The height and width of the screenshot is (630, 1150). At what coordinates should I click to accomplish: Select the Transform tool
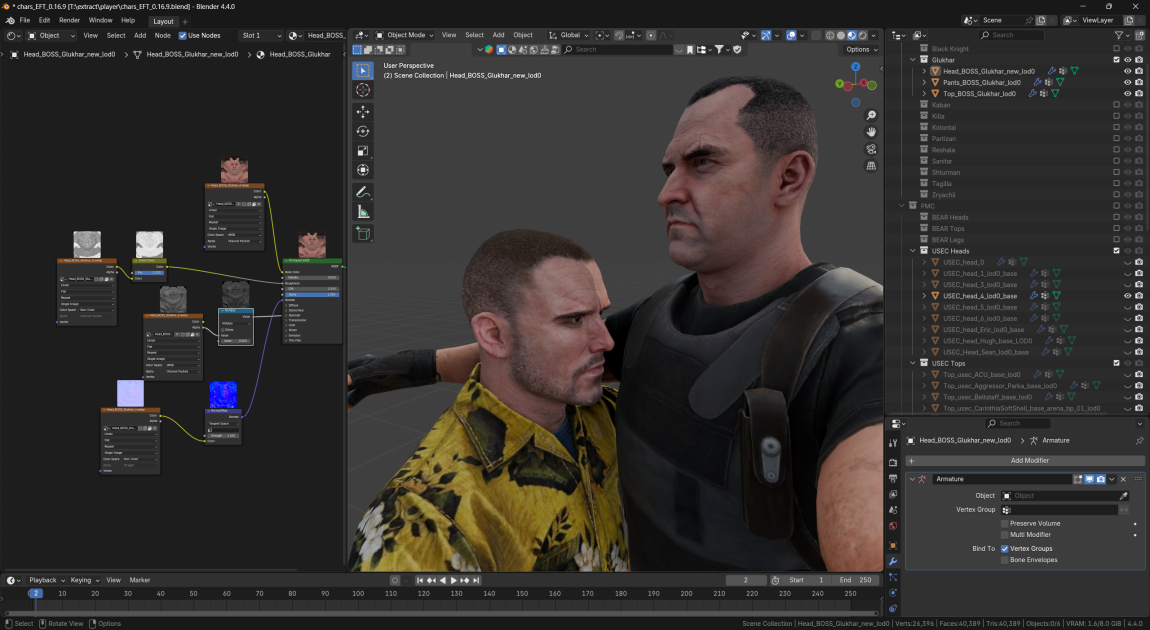(362, 169)
